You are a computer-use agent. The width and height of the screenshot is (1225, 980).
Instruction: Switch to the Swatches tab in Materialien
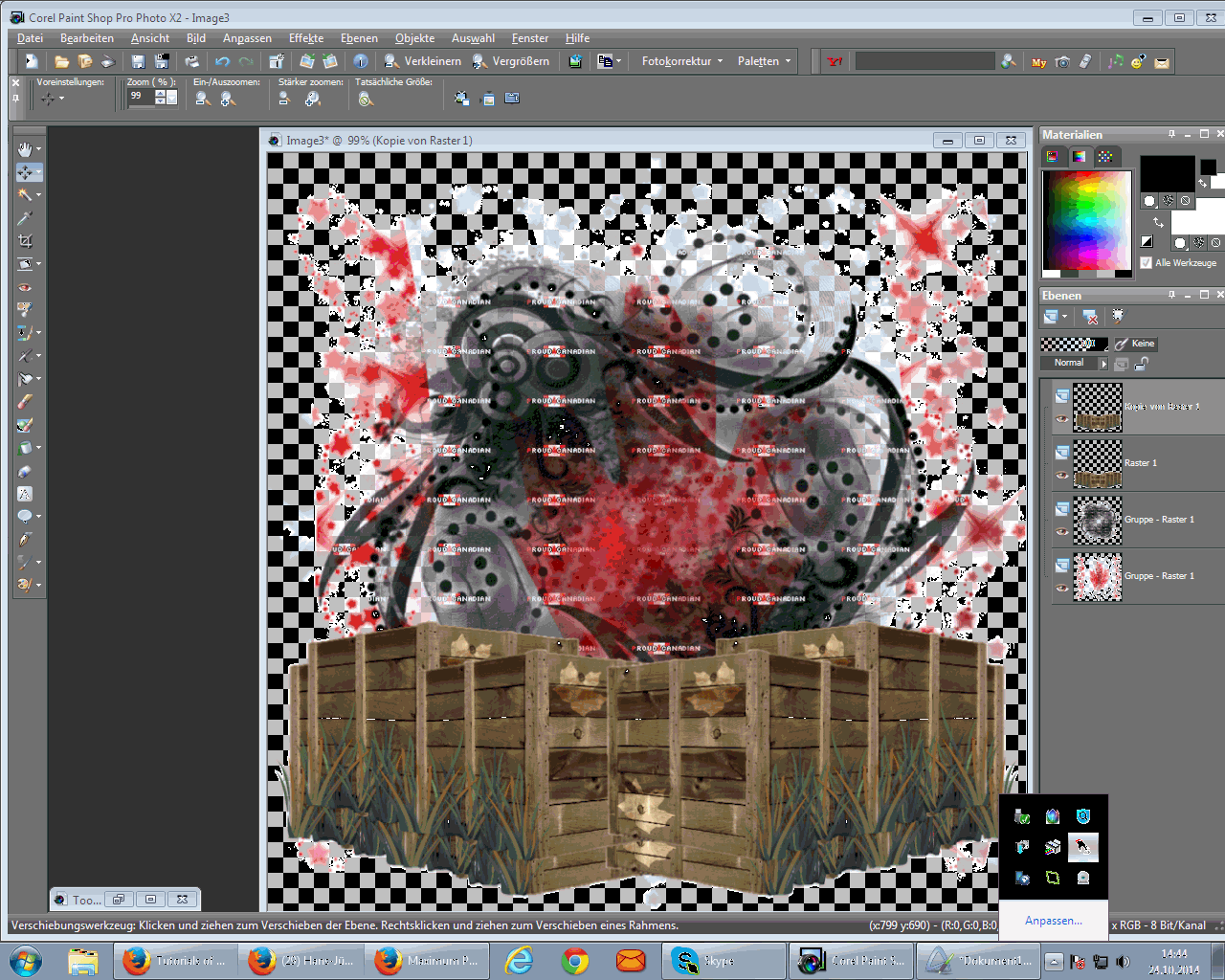[x=1105, y=156]
